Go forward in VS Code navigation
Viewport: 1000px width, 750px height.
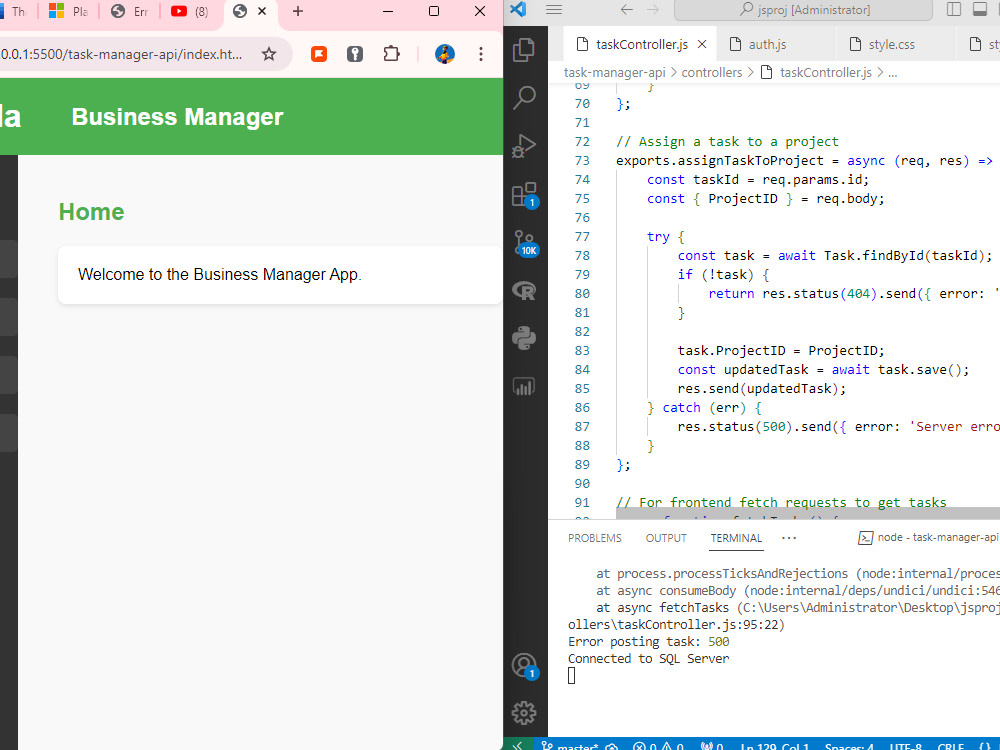tap(652, 10)
